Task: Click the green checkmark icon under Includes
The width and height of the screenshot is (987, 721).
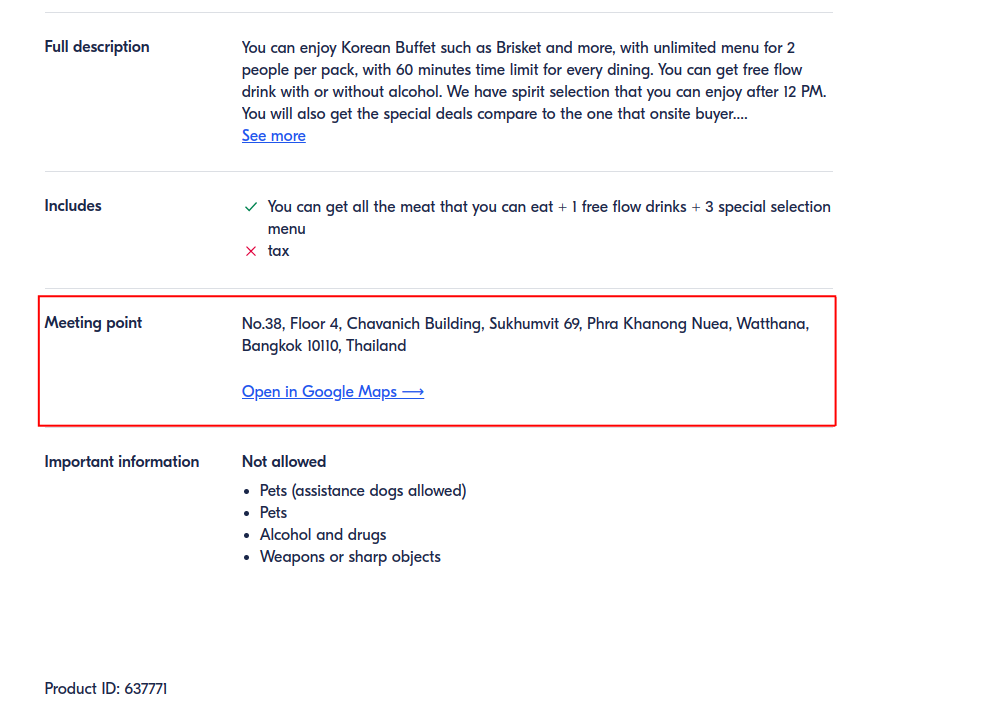Action: coord(251,207)
